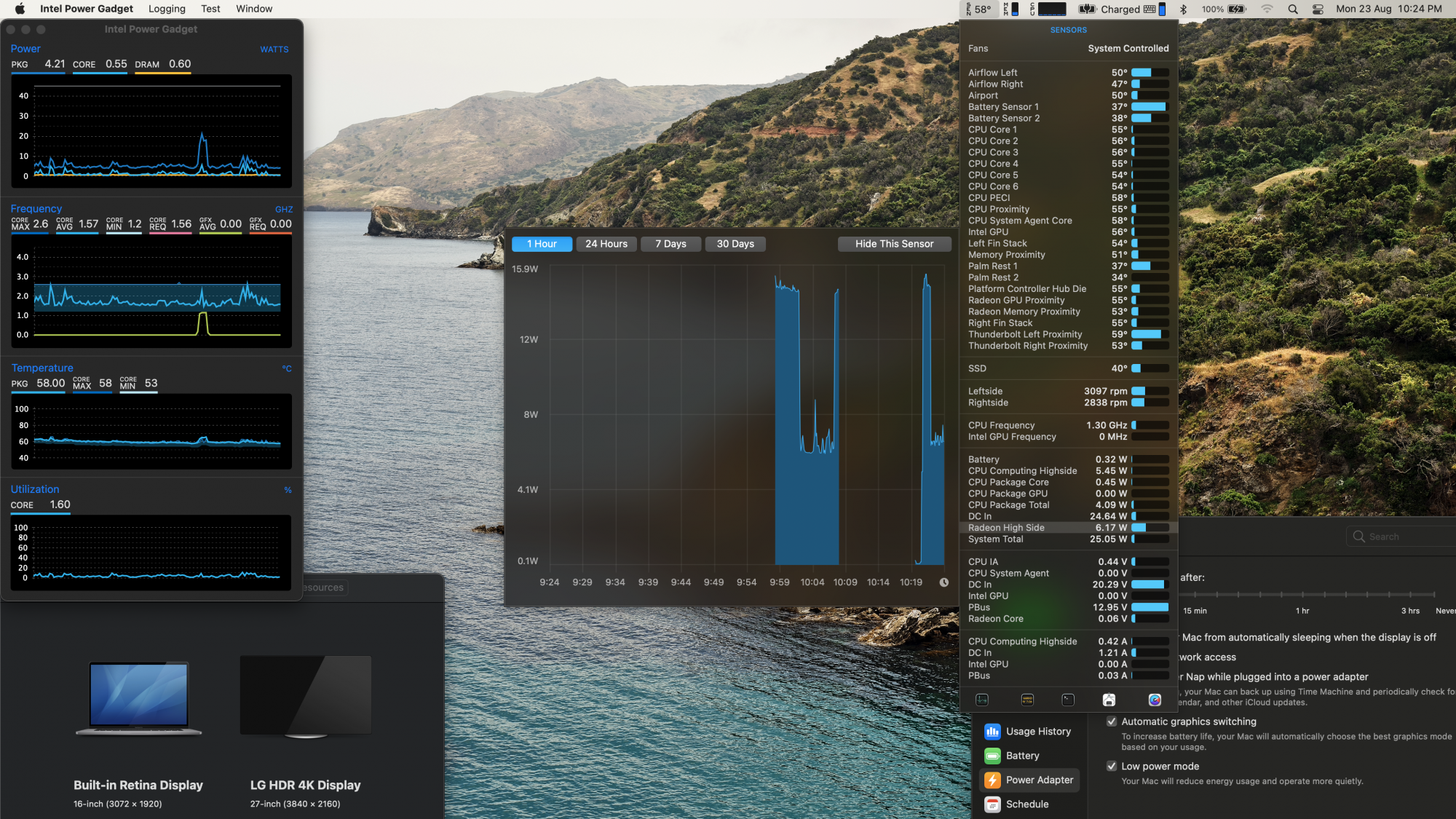
Task: Disable Automatic graphics switching checkbox
Action: pyautogui.click(x=1112, y=721)
